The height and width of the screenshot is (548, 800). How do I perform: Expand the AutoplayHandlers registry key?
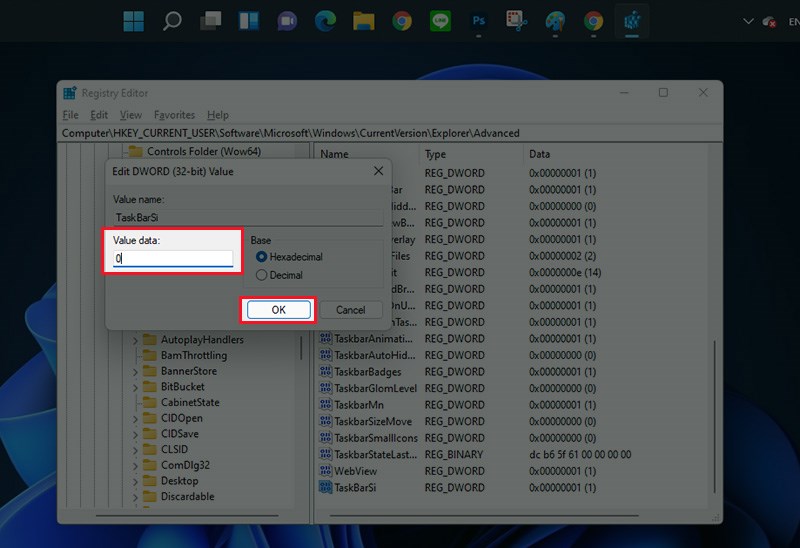point(136,340)
